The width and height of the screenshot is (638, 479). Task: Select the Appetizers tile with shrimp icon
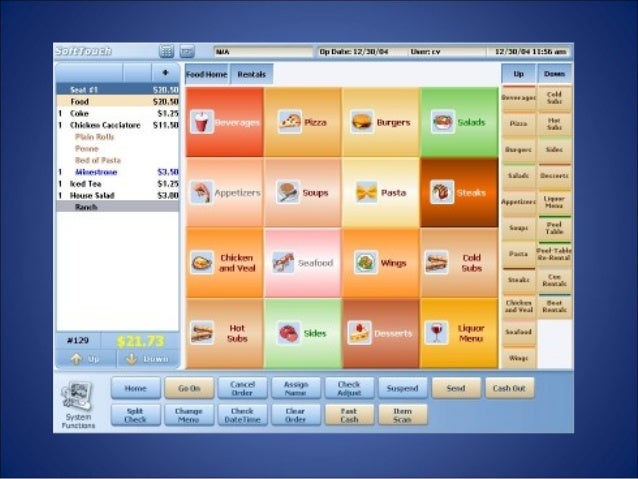[x=225, y=192]
